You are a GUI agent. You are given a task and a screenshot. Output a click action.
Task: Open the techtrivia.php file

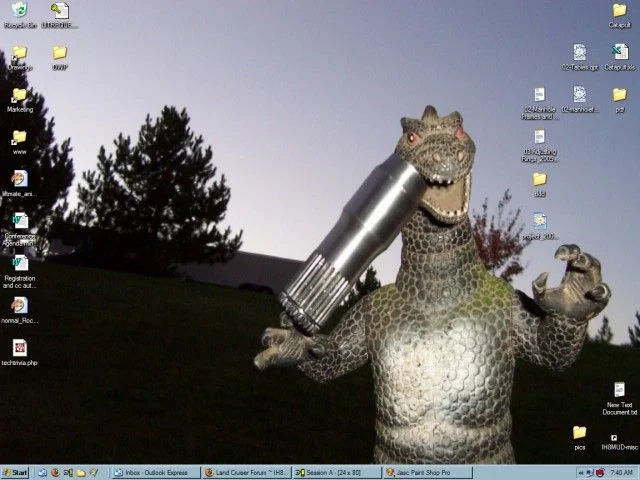click(x=20, y=353)
